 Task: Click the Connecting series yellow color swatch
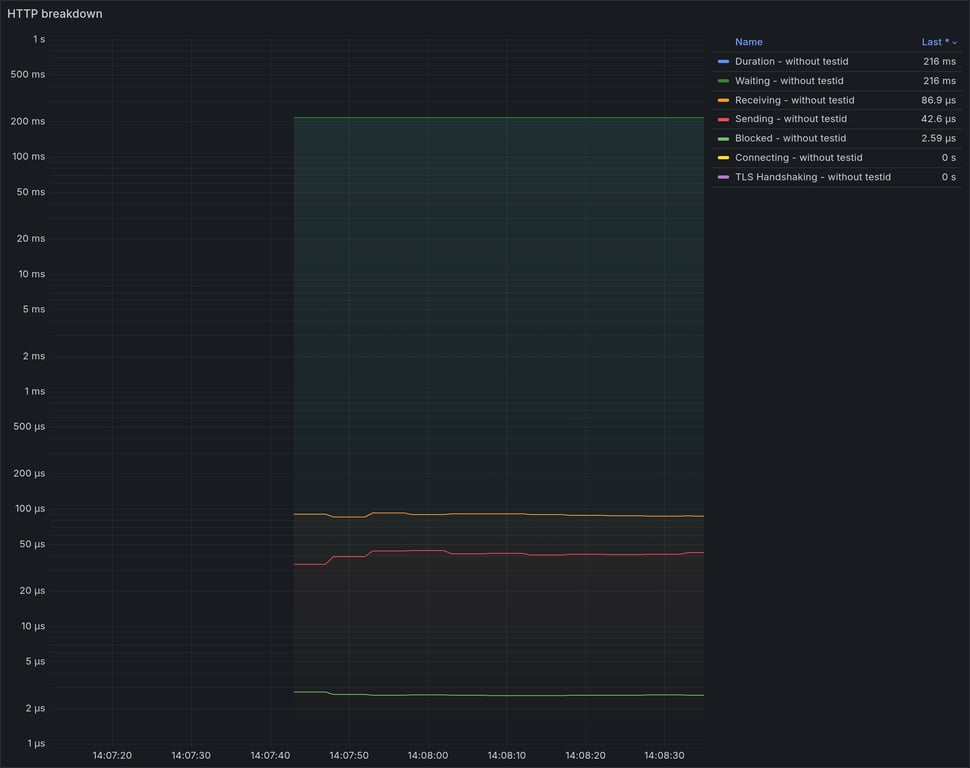tap(723, 157)
